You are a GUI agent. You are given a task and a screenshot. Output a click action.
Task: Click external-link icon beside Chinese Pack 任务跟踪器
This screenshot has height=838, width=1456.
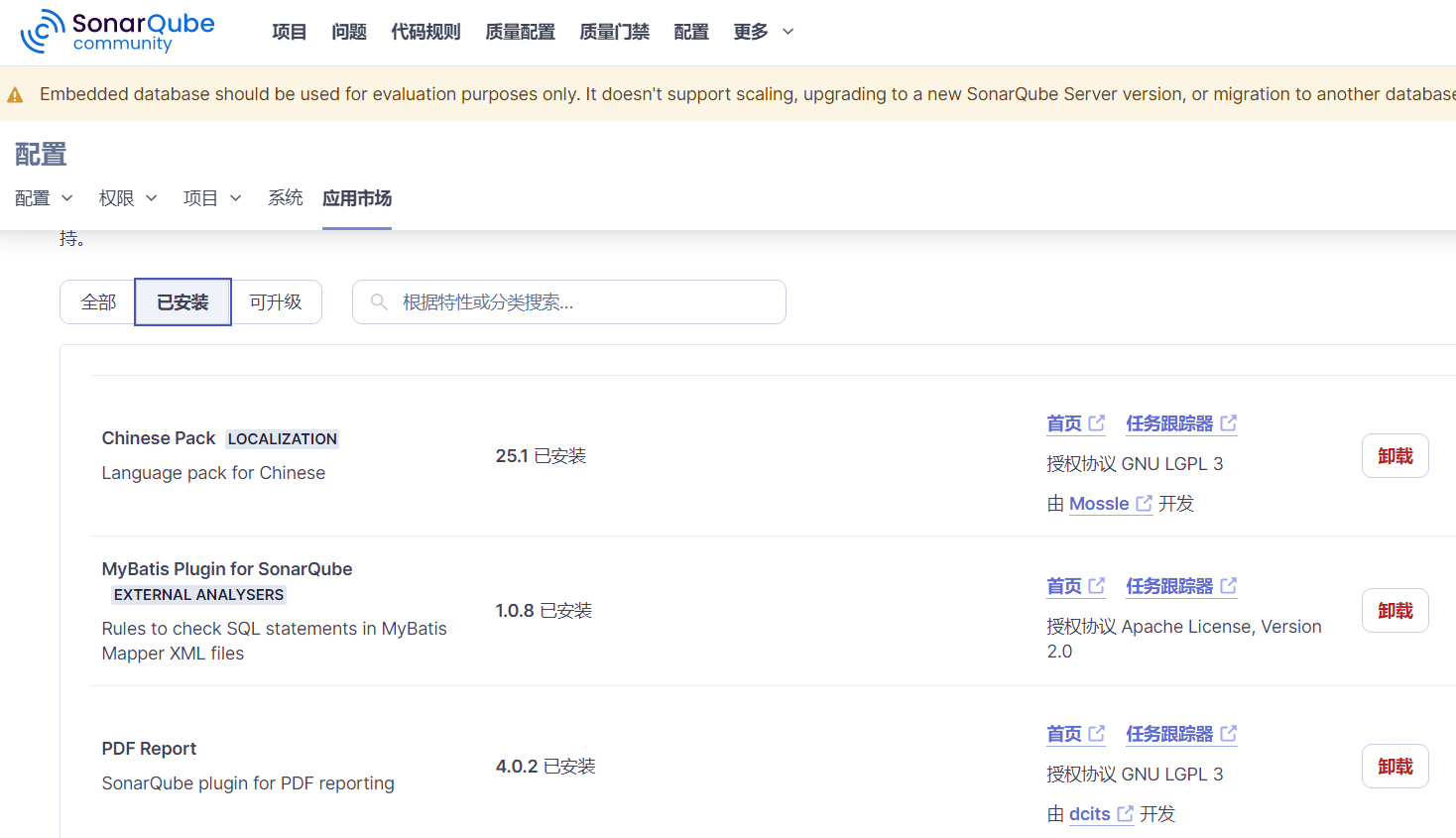point(1228,423)
